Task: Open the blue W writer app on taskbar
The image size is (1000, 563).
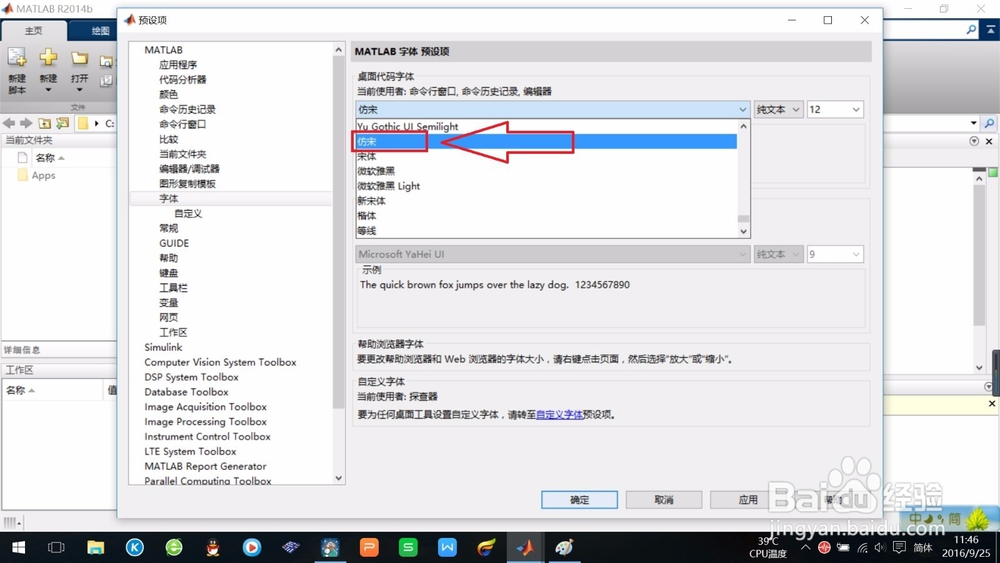Action: tap(447, 548)
